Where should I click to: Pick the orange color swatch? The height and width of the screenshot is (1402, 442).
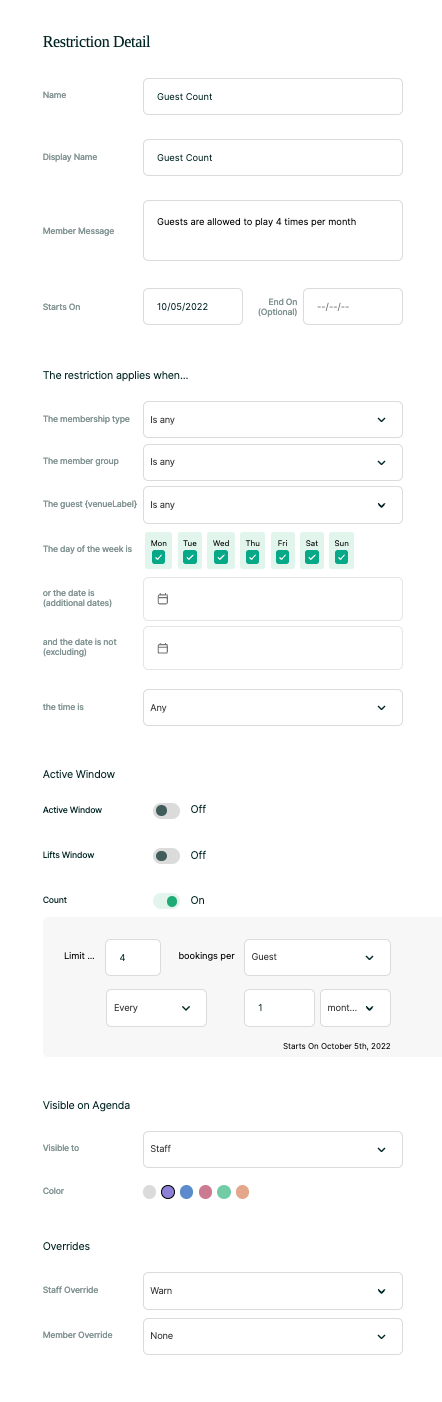(242, 1192)
